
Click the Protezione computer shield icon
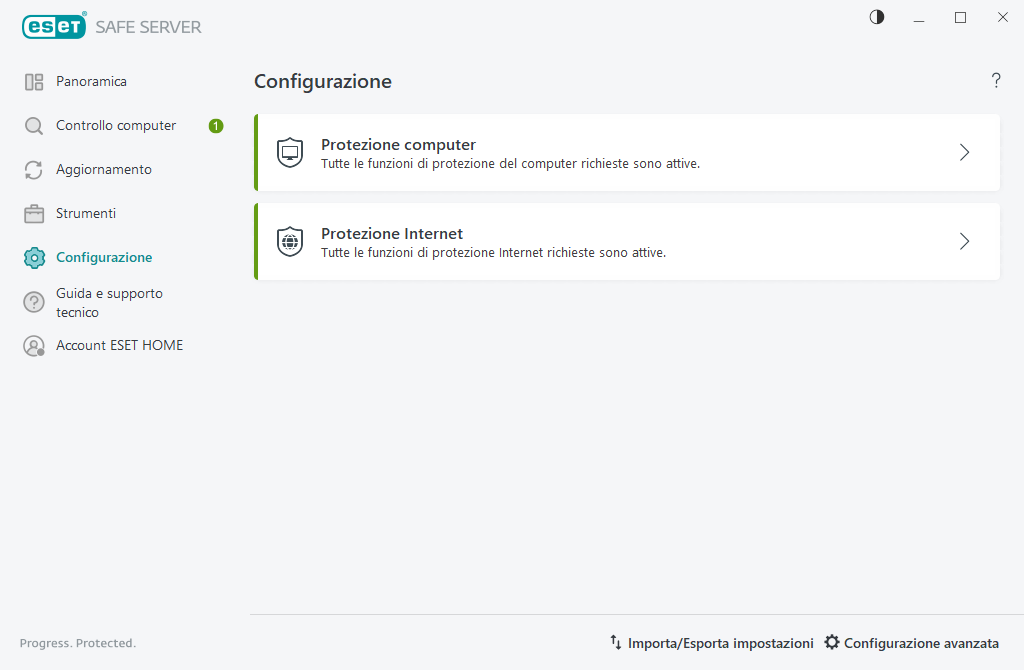click(290, 153)
